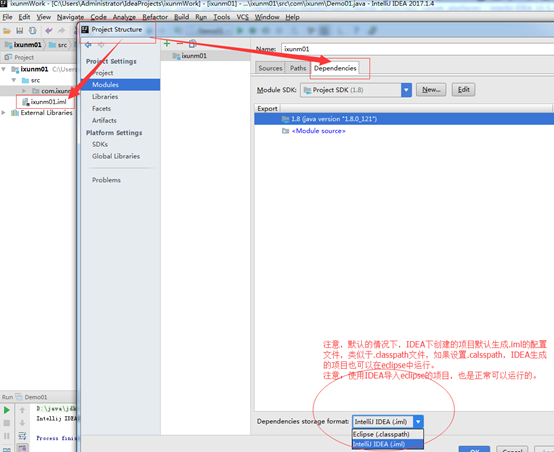Click the Back arrow in Project Structure
Screen dimensions: 554x452
pyautogui.click(x=88, y=45)
